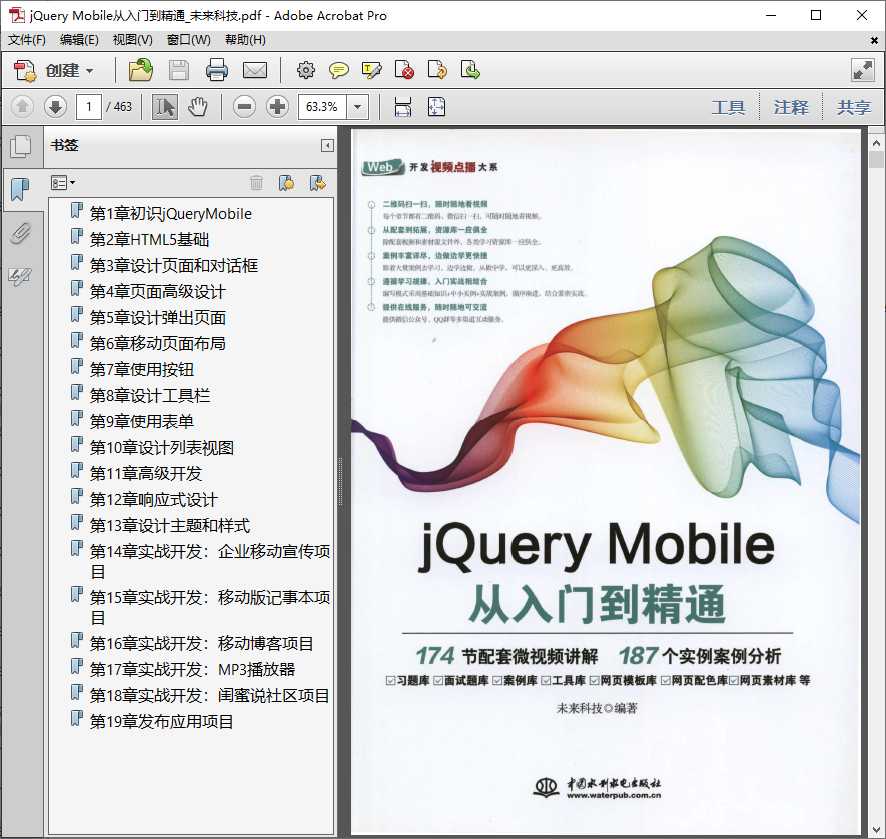Open the 工具 panel
Image resolution: width=886 pixels, height=839 pixels.
click(x=728, y=106)
